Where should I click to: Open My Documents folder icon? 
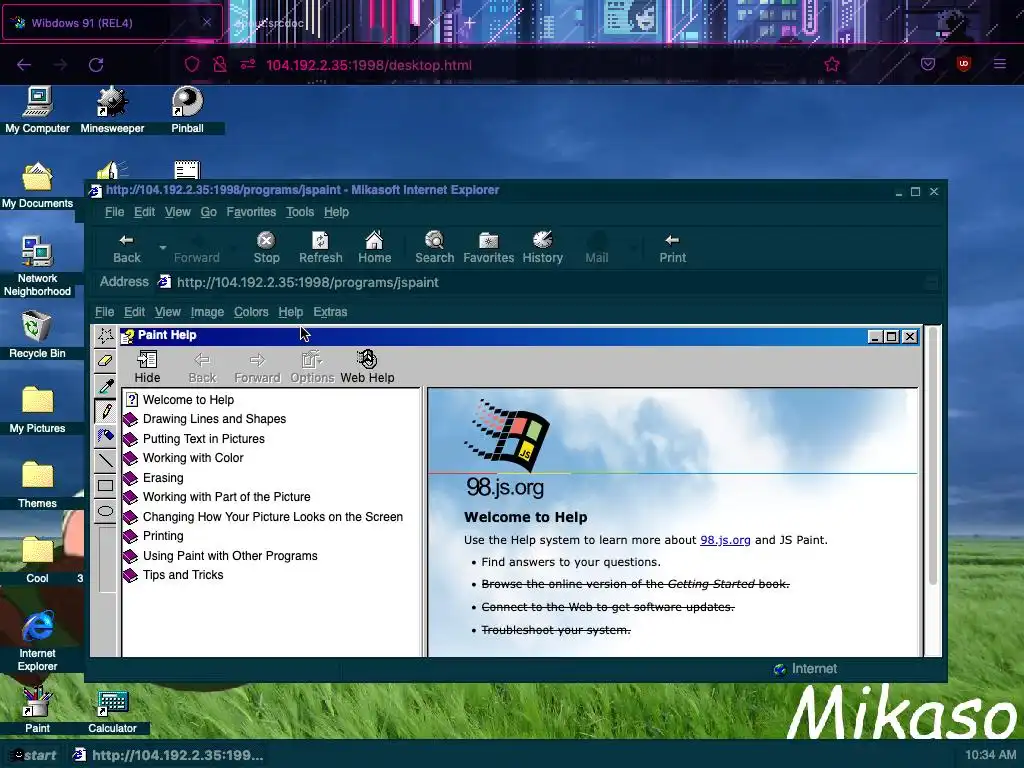pyautogui.click(x=37, y=185)
